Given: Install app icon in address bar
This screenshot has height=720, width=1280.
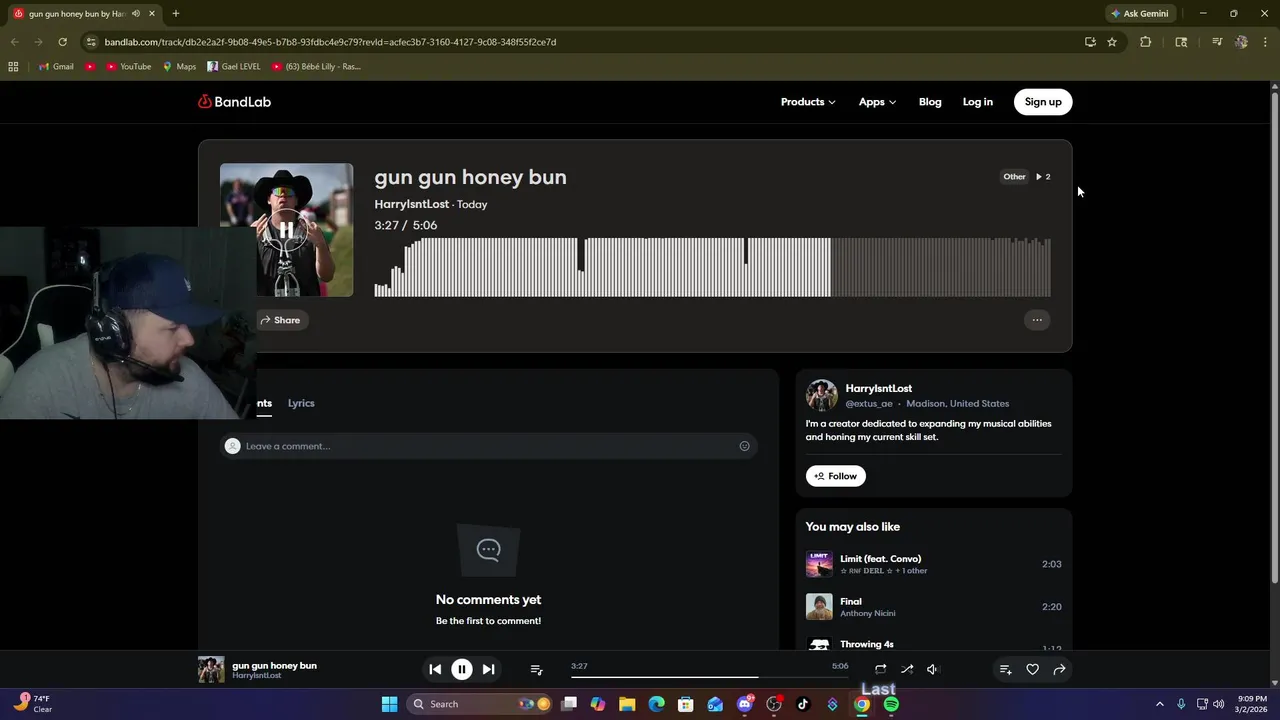Looking at the screenshot, I should [x=1090, y=42].
